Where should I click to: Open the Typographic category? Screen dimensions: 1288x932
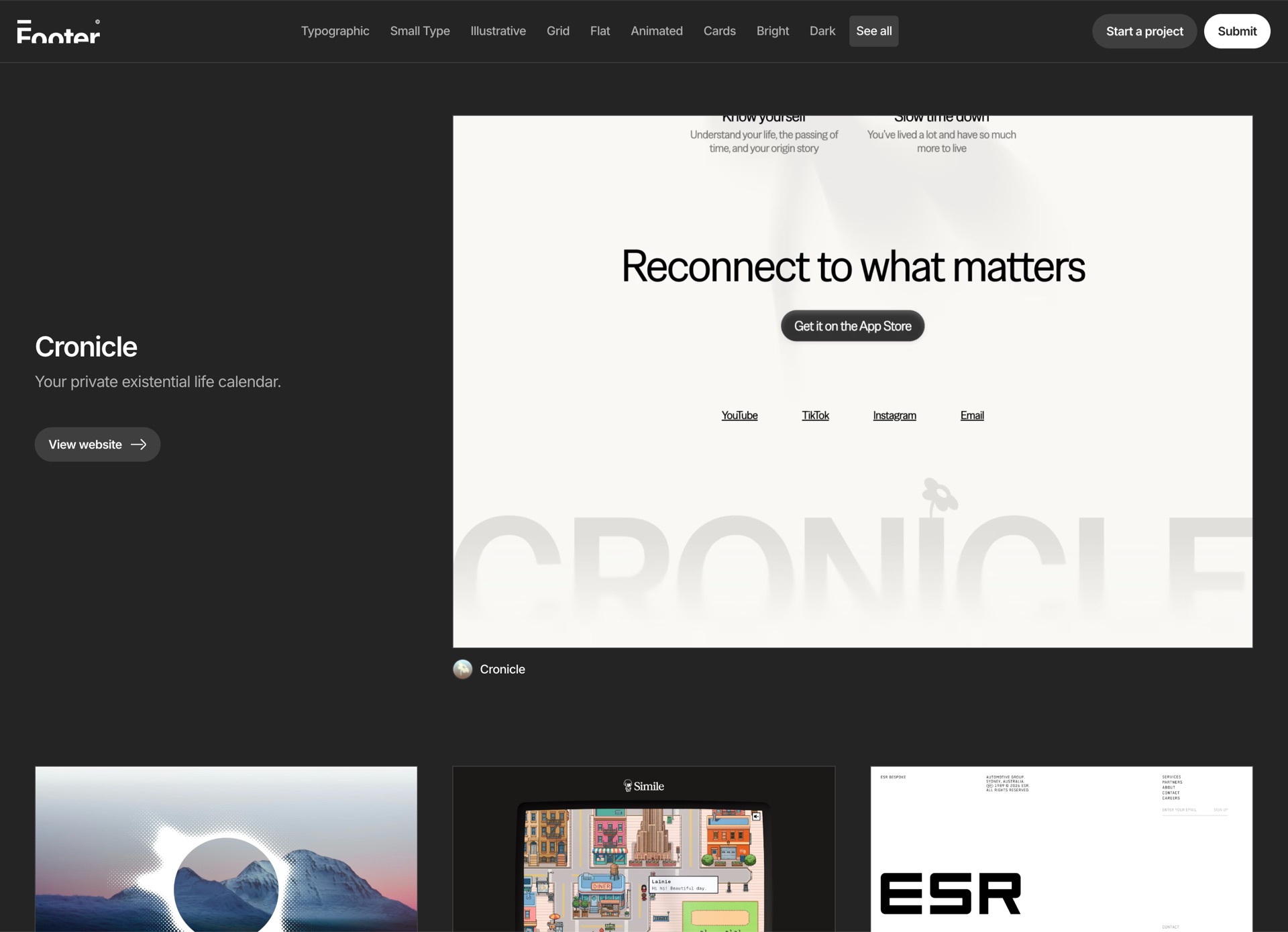[x=335, y=31]
